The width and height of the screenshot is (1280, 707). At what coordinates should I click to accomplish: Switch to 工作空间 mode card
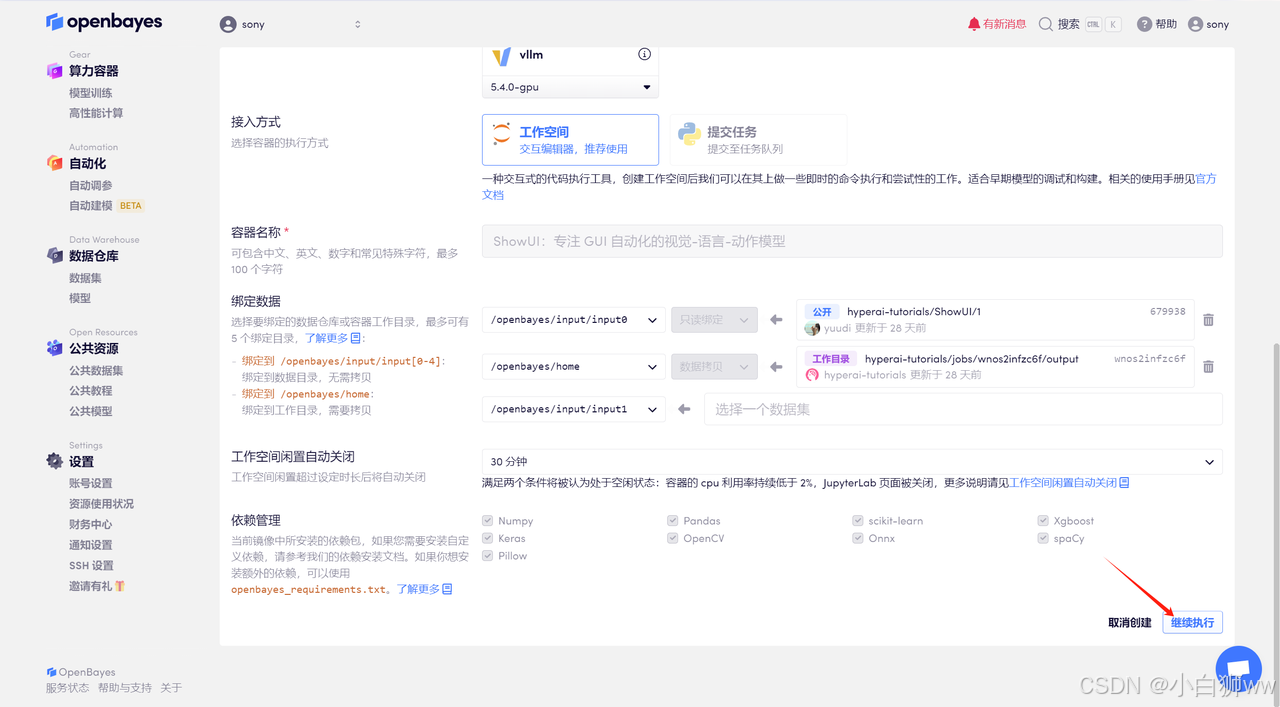click(x=570, y=139)
